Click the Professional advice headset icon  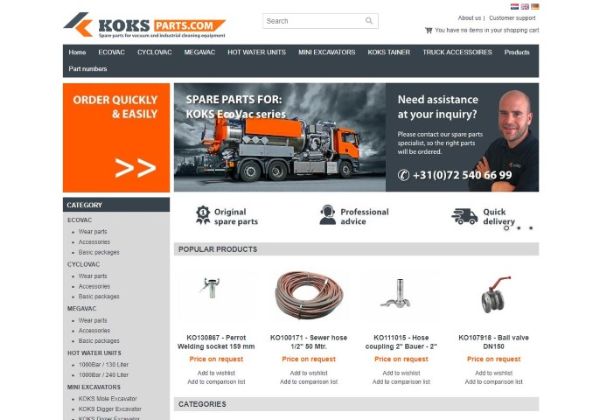tap(328, 215)
